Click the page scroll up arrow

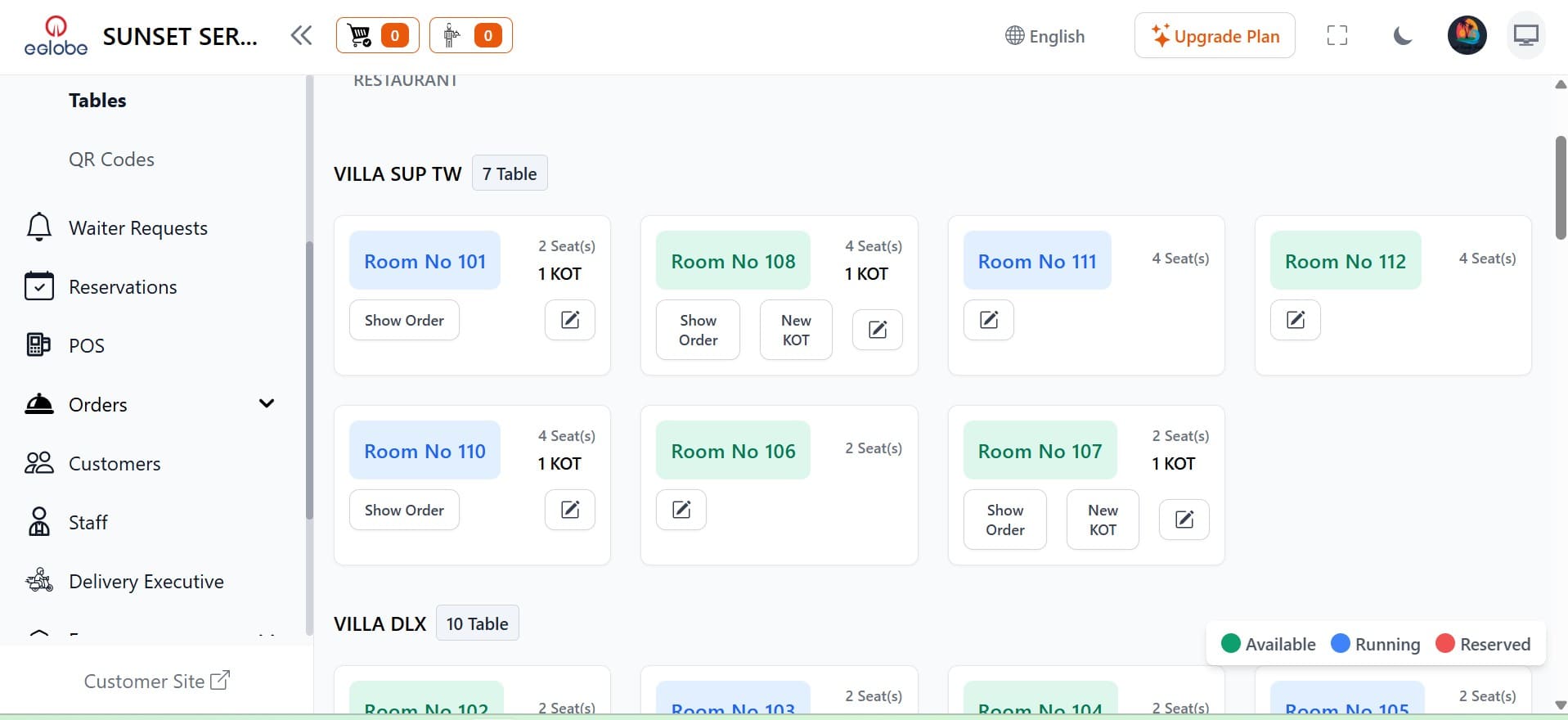[x=1561, y=84]
